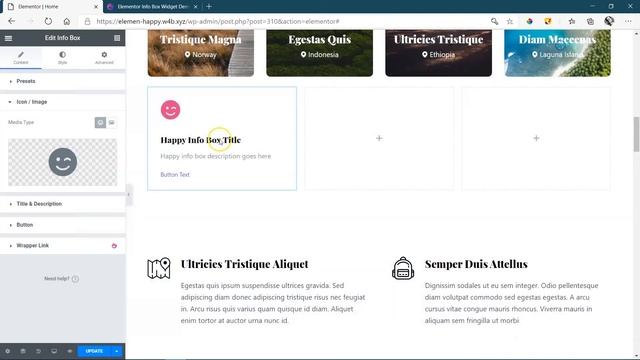Click the Button Text link
640x360 pixels.
pyautogui.click(x=175, y=175)
